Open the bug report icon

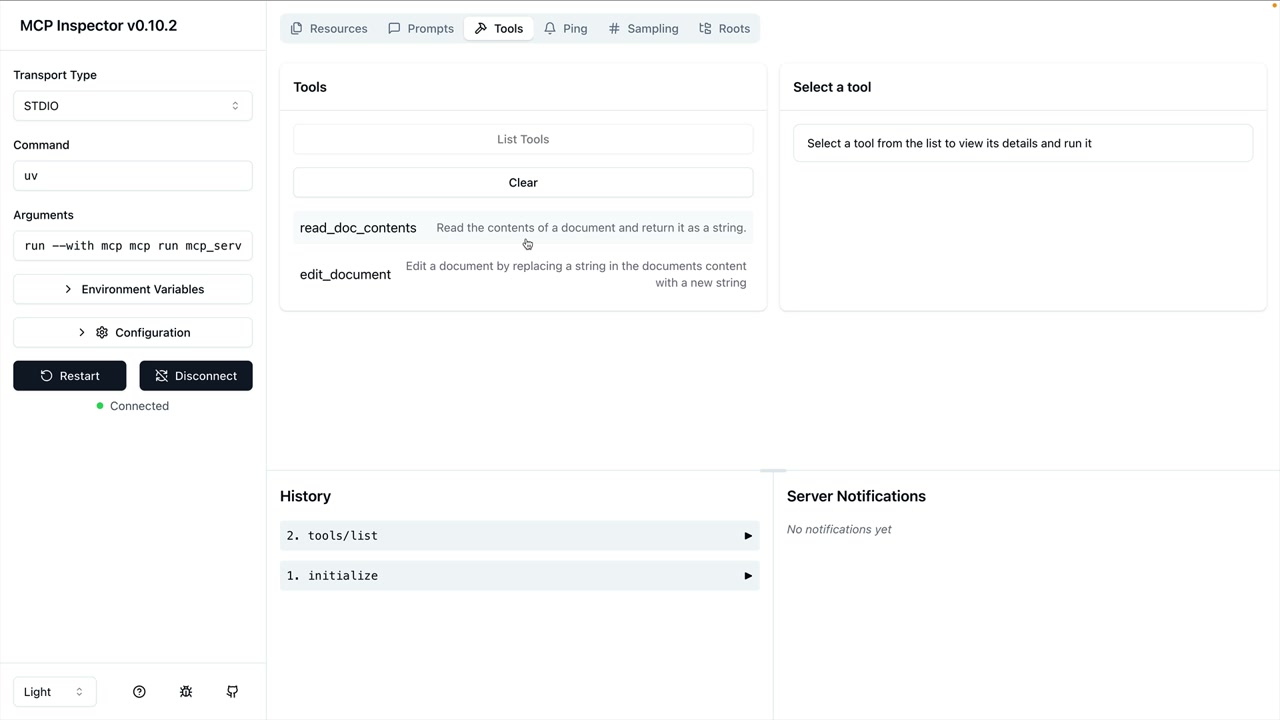186,692
